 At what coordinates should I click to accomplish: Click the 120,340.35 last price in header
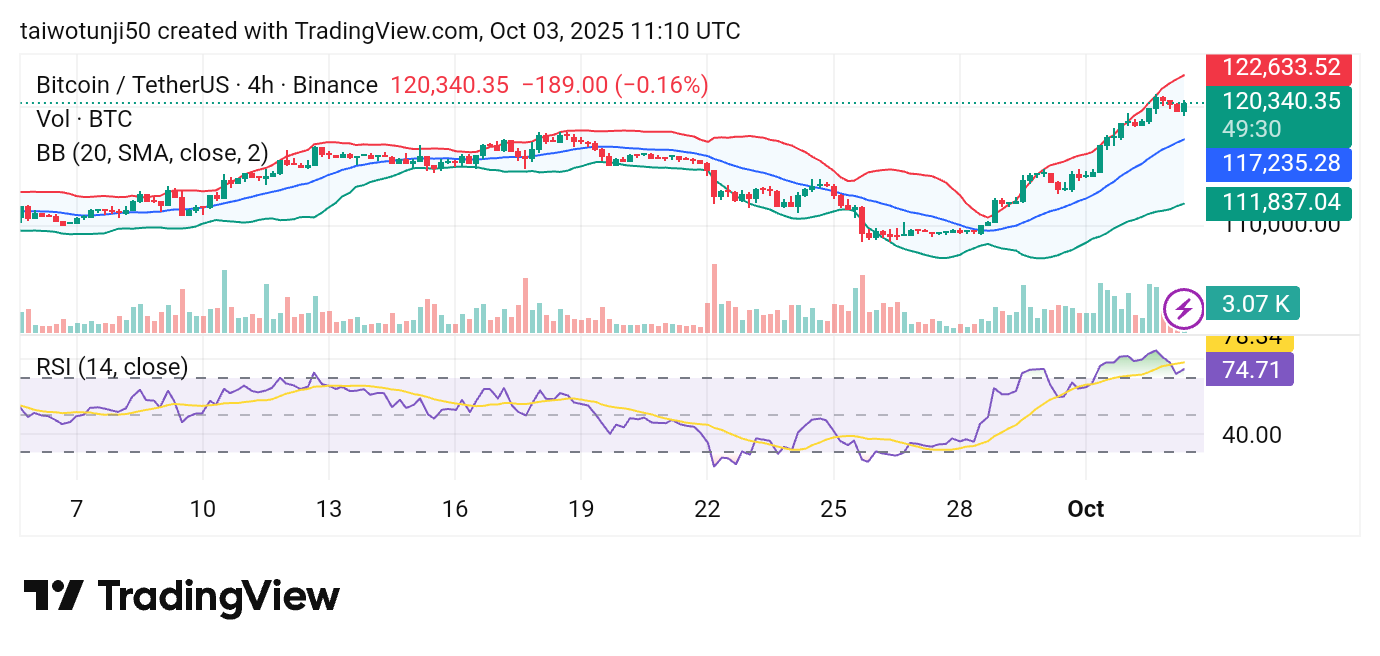[x=449, y=85]
